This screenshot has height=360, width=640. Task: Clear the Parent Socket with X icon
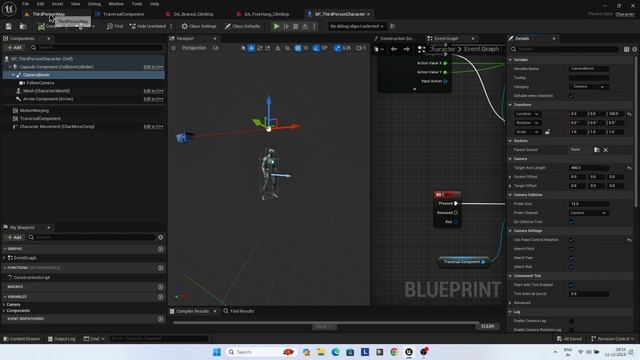pyautogui.click(x=606, y=150)
